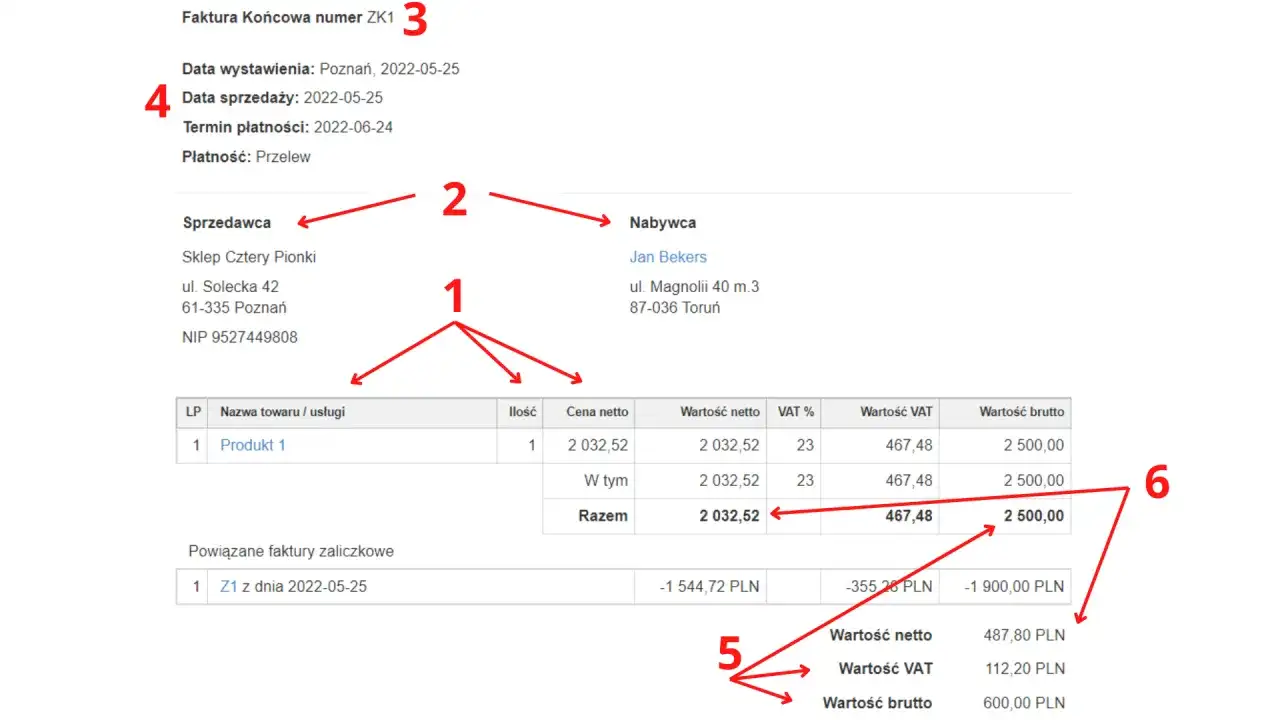Click the 'VAT %' column header
Image resolution: width=1280 pixels, height=720 pixels.
pyautogui.click(x=795, y=412)
